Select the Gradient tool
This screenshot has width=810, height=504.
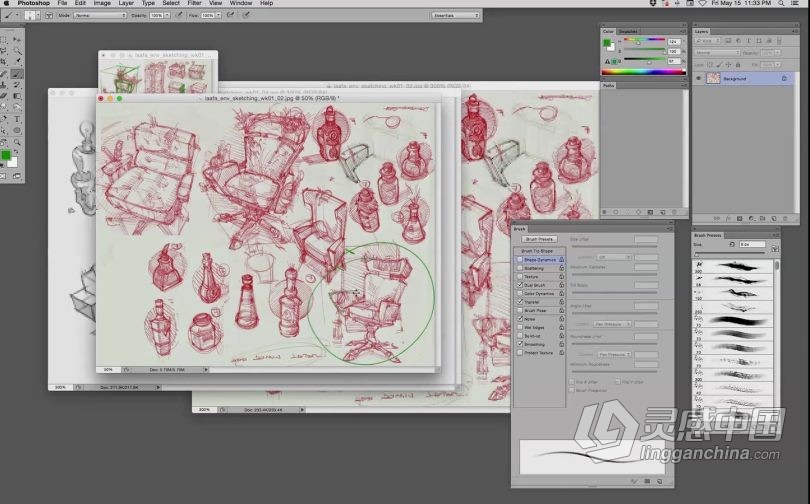[x=17, y=96]
